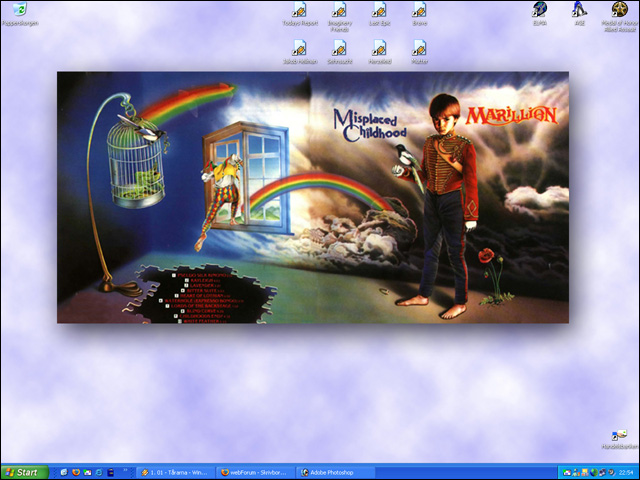Select the Mutter desktop shortcut
The height and width of the screenshot is (480, 640).
(x=419, y=52)
